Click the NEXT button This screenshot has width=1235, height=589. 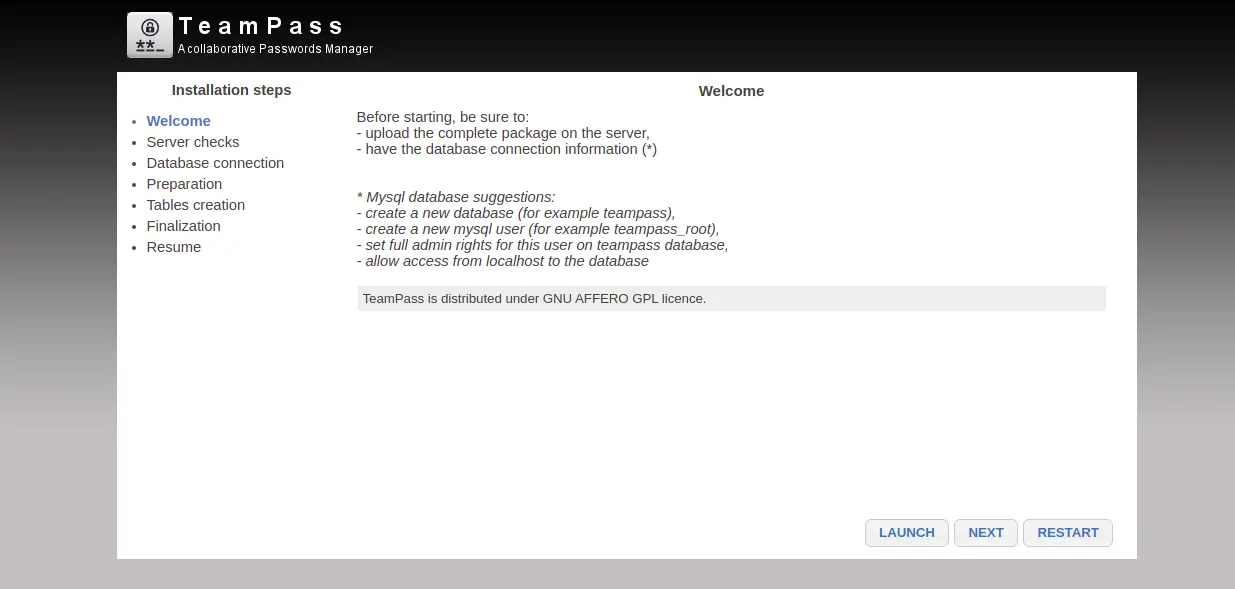point(986,533)
